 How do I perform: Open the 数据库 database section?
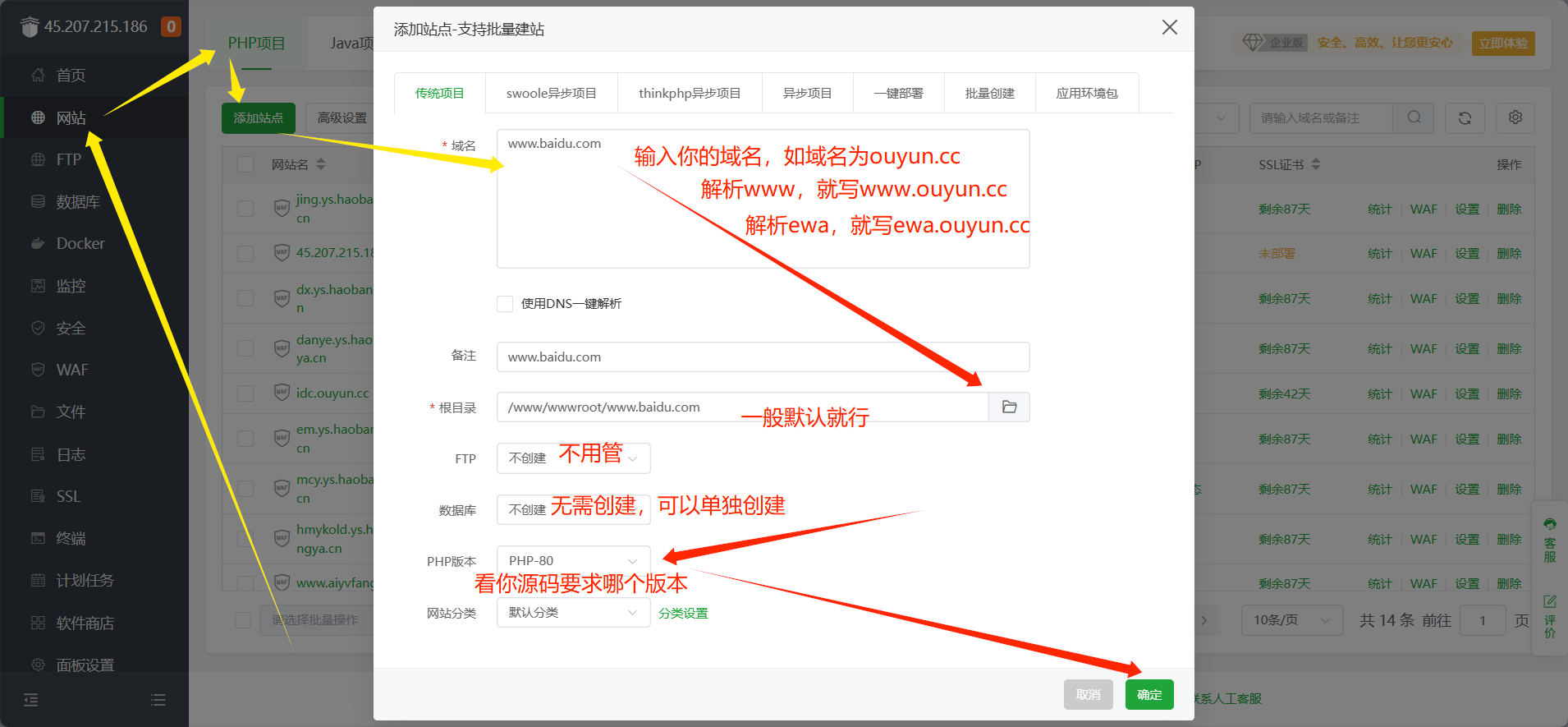tap(77, 202)
